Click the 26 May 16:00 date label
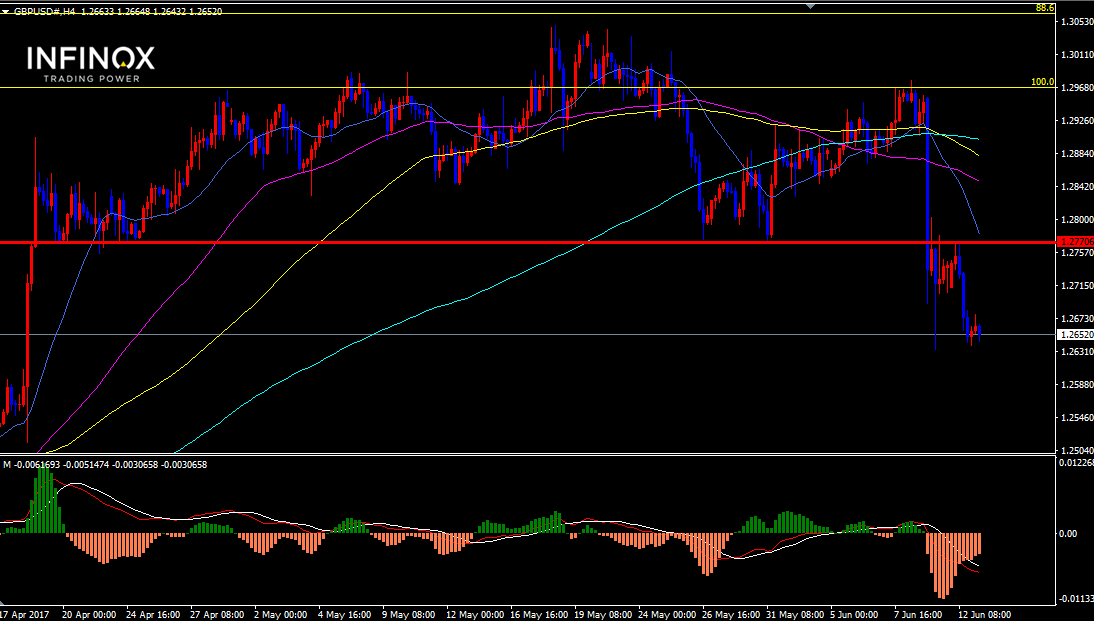This screenshot has width=1094, height=621. [730, 615]
